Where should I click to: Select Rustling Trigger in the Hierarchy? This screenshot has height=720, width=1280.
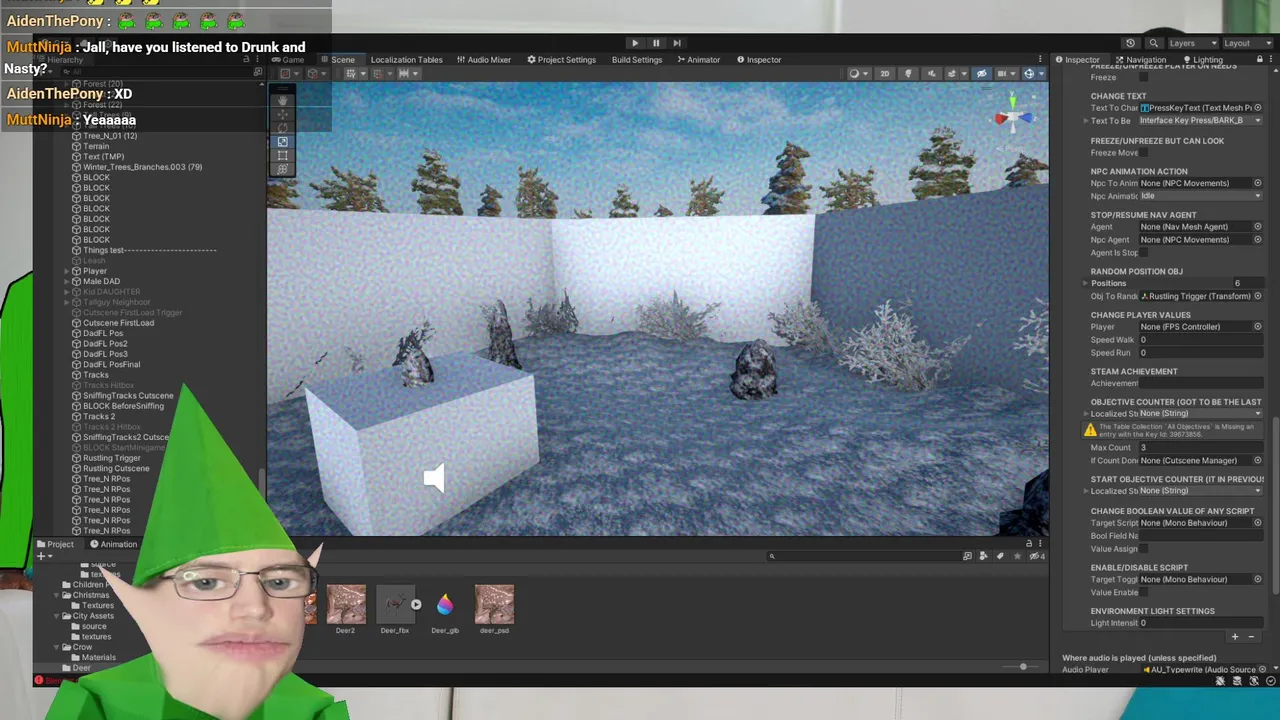pyautogui.click(x=111, y=458)
